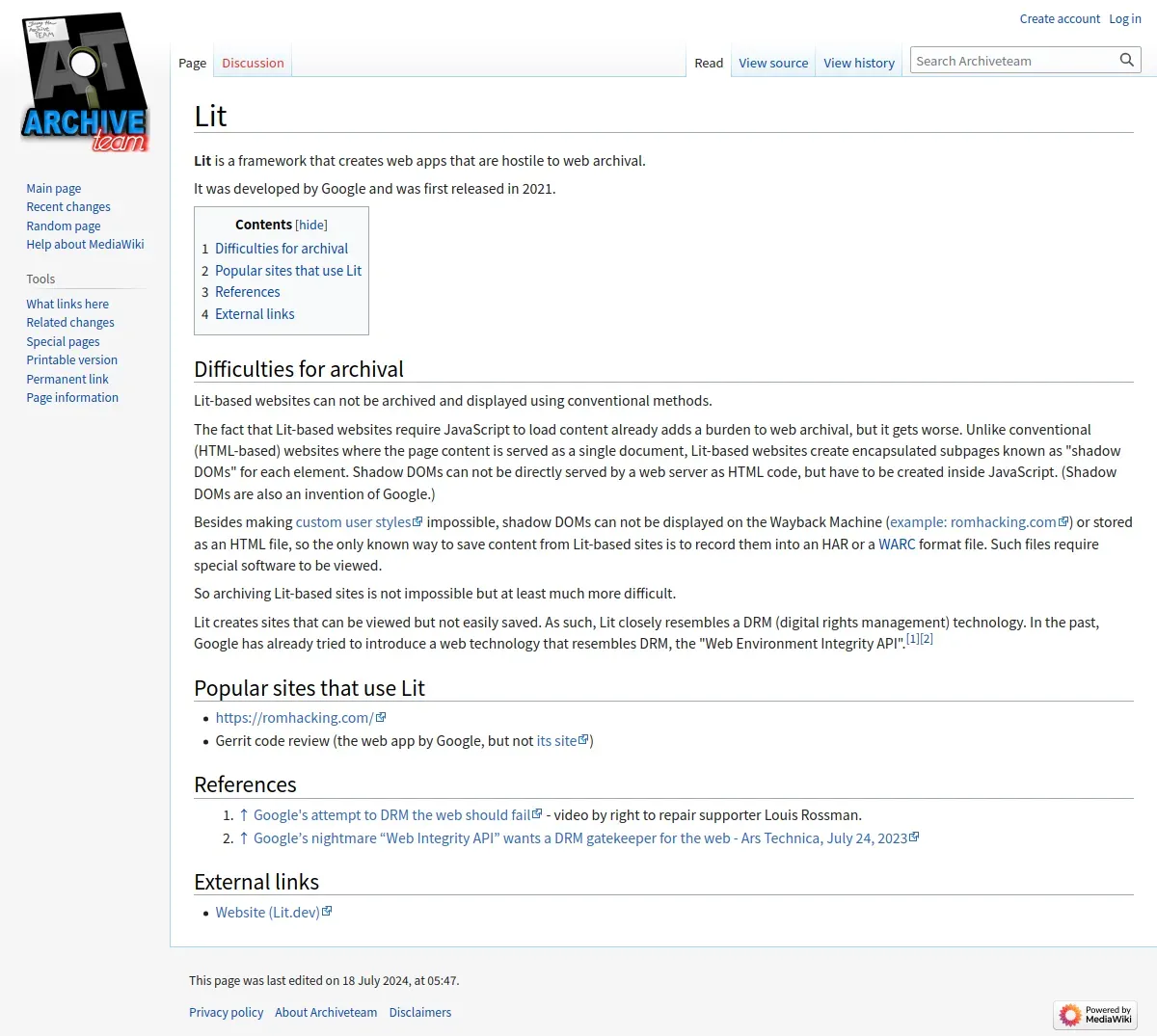Open 'its site' Gerrit link
This screenshot has height=1036, width=1157.
[x=562, y=741]
